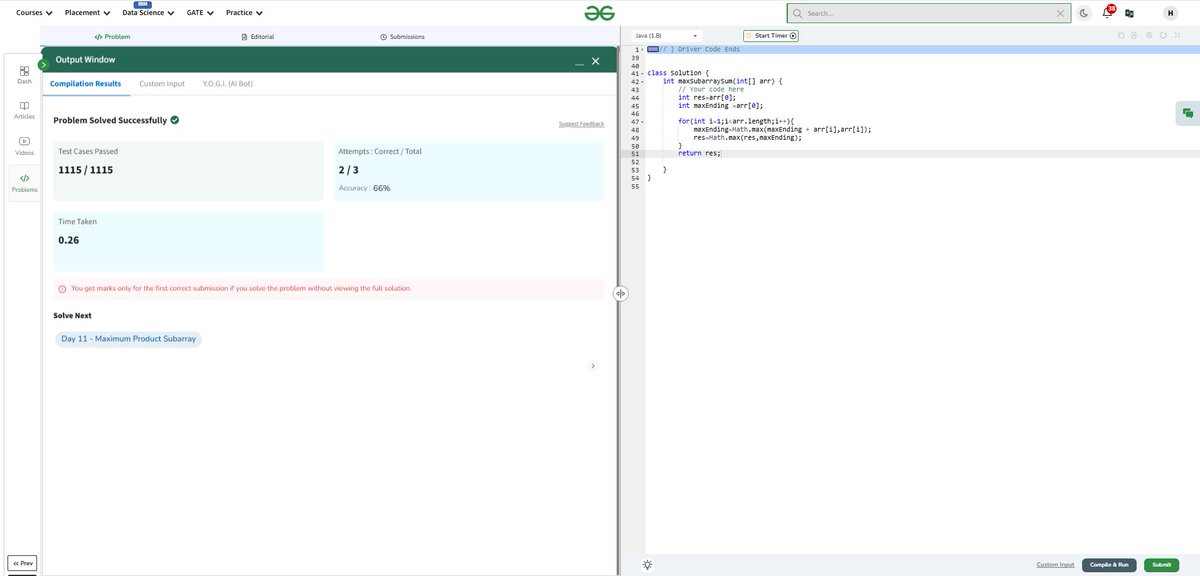Open Day 11 - Maximum Product Subarray
The width and height of the screenshot is (1200, 576).
pos(128,339)
